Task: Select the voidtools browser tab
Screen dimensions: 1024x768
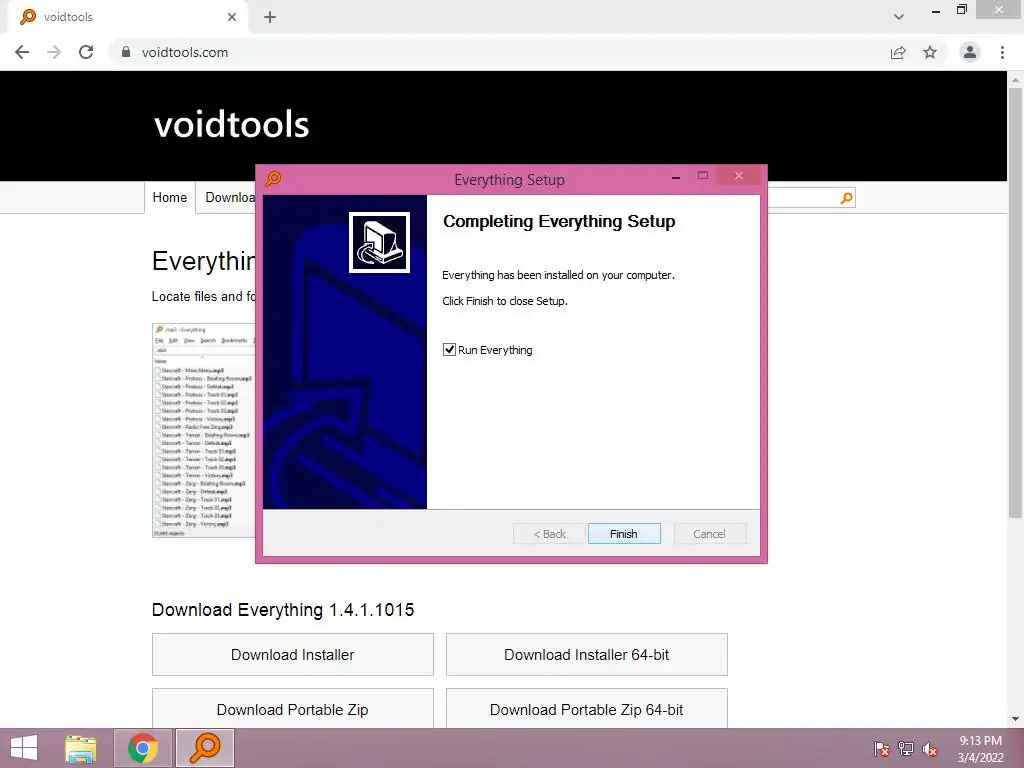Action: click(x=129, y=17)
